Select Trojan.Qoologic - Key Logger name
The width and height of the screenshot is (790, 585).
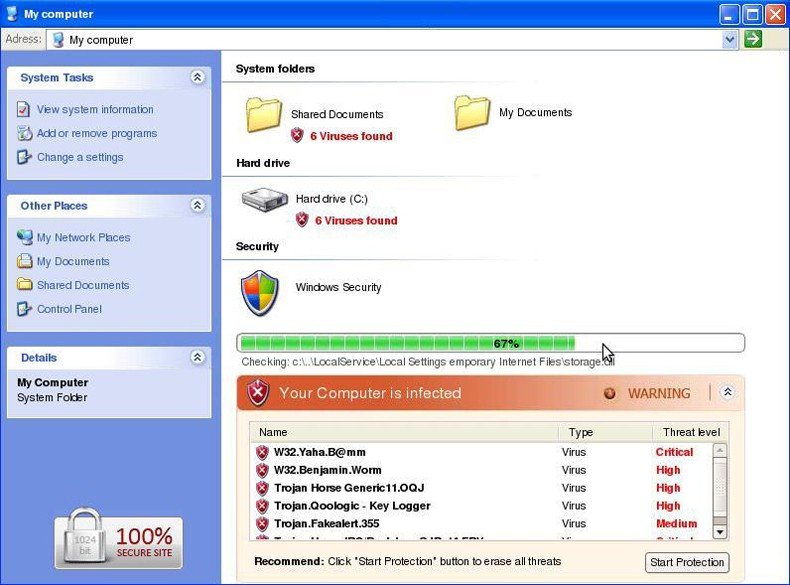pos(352,506)
